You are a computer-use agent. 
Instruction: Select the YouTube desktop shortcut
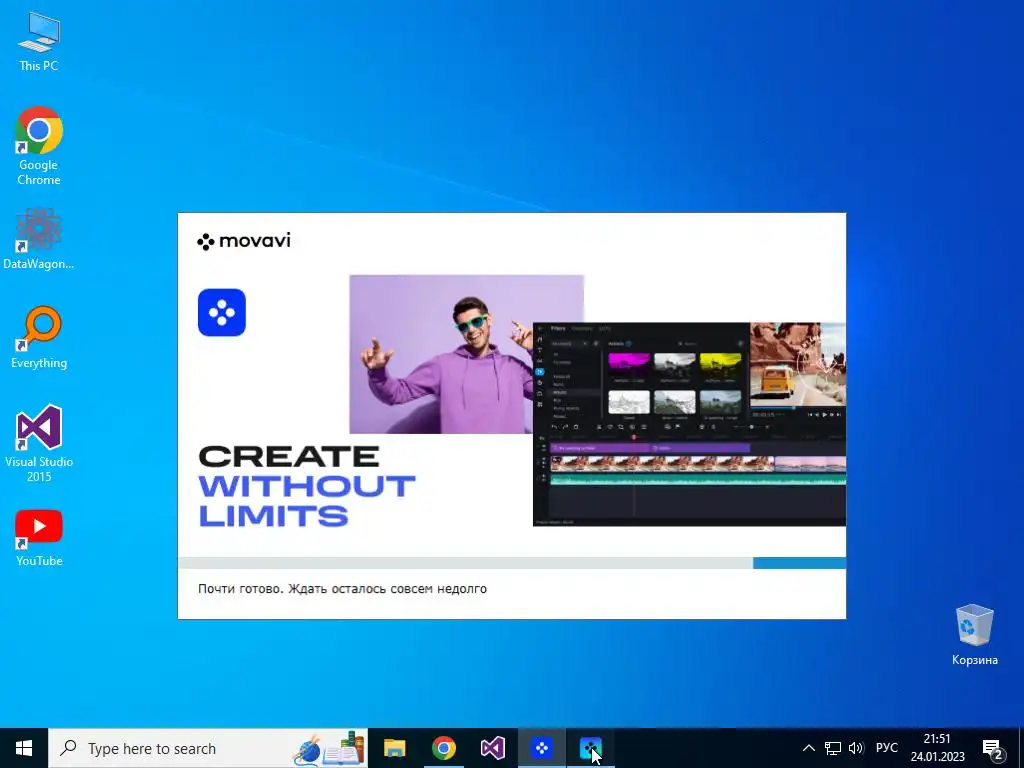[39, 537]
